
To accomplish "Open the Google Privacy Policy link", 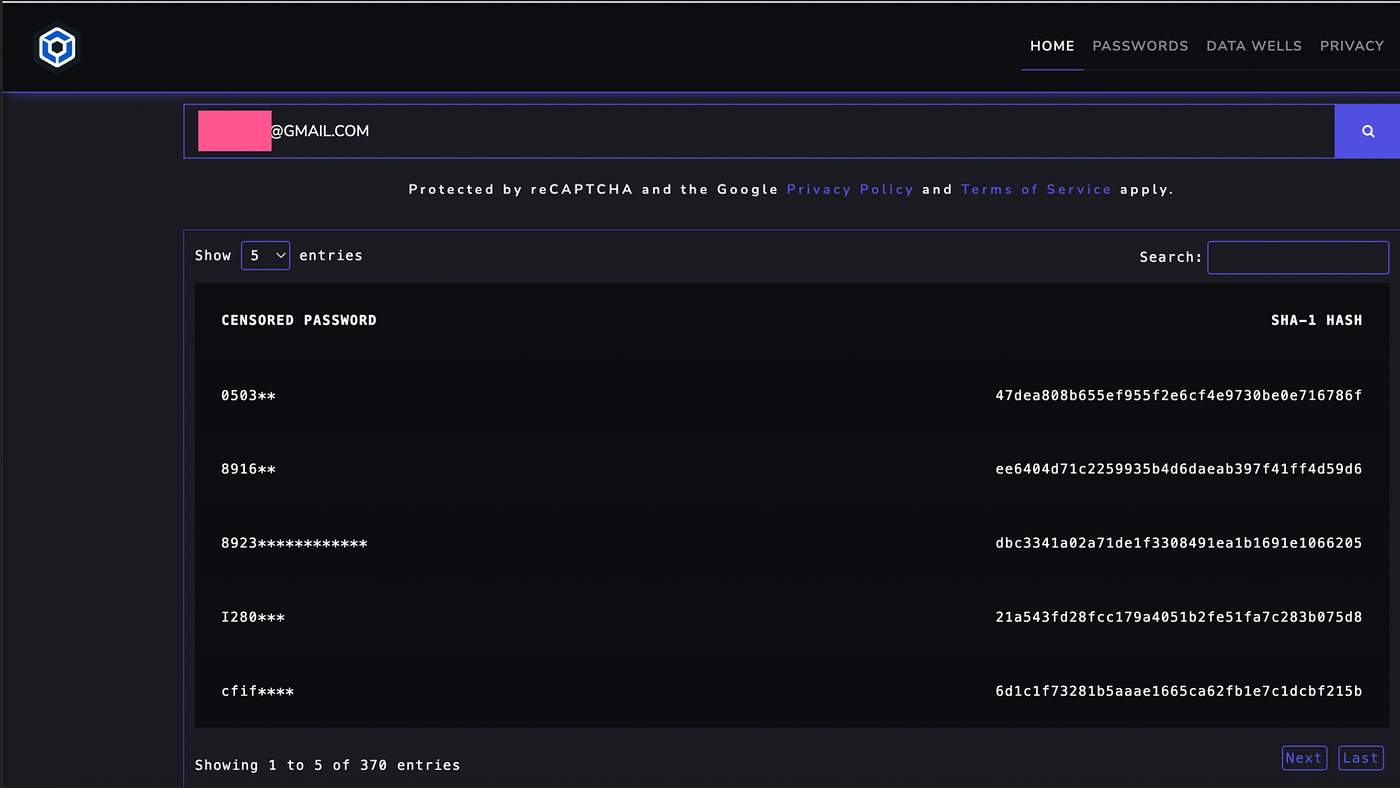I will pyautogui.click(x=850, y=189).
